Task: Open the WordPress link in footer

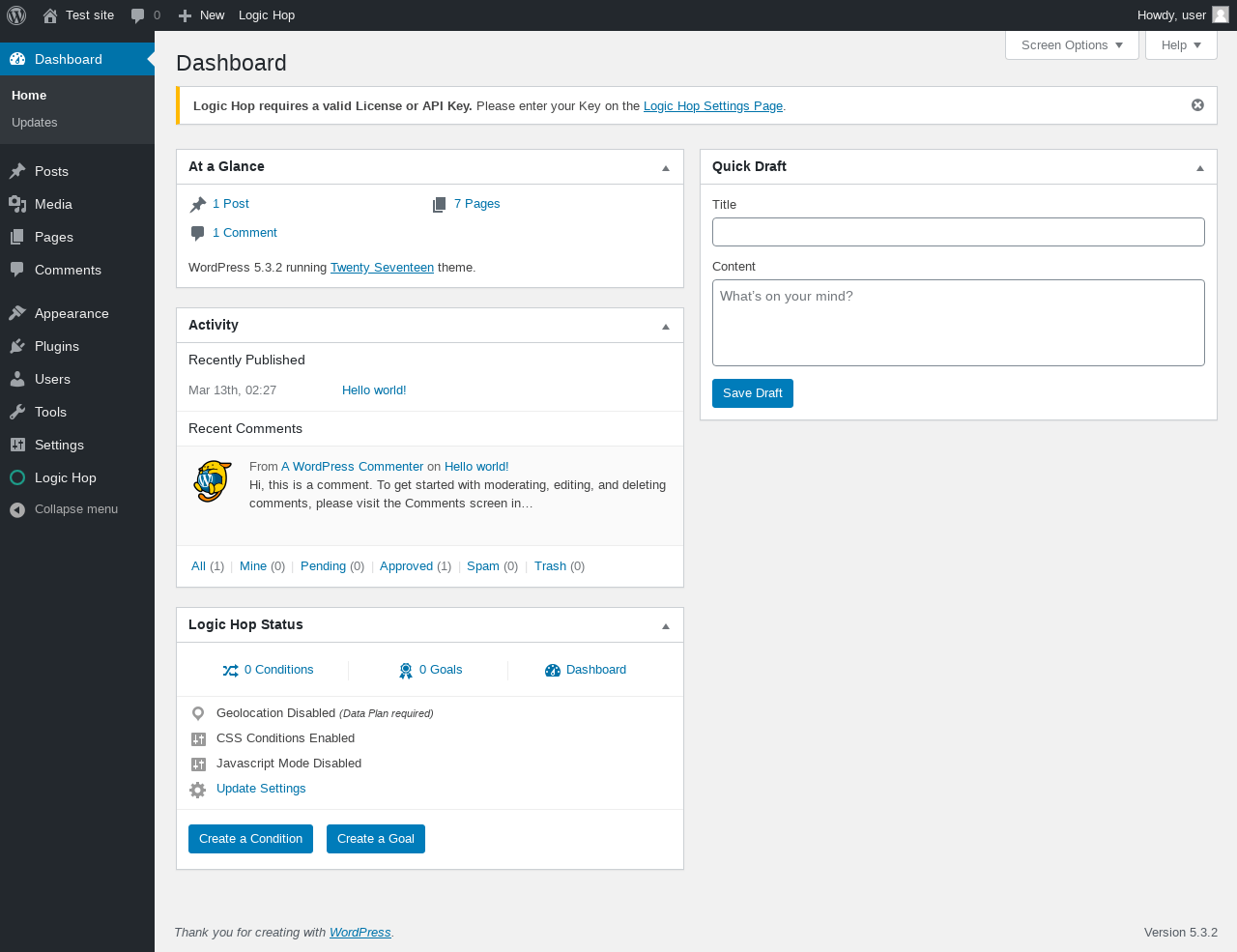Action: [x=360, y=933]
